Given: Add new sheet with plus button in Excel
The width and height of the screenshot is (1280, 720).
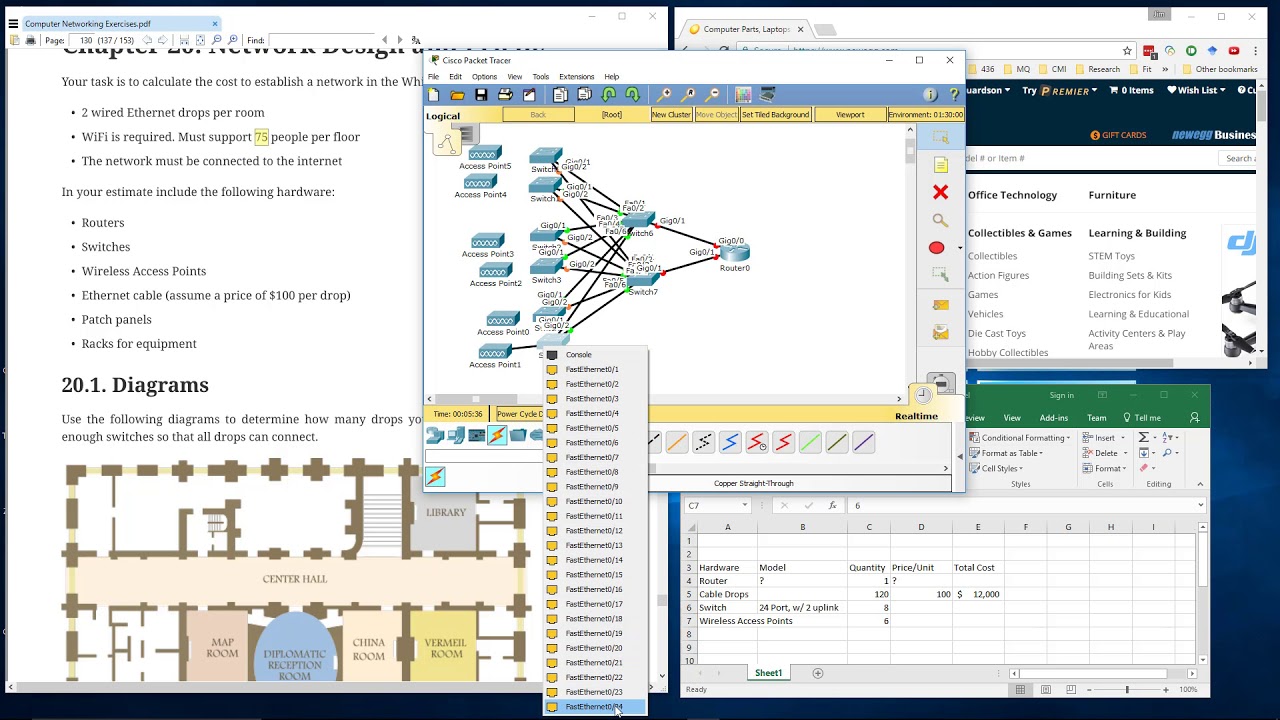Looking at the screenshot, I should click(x=817, y=673).
